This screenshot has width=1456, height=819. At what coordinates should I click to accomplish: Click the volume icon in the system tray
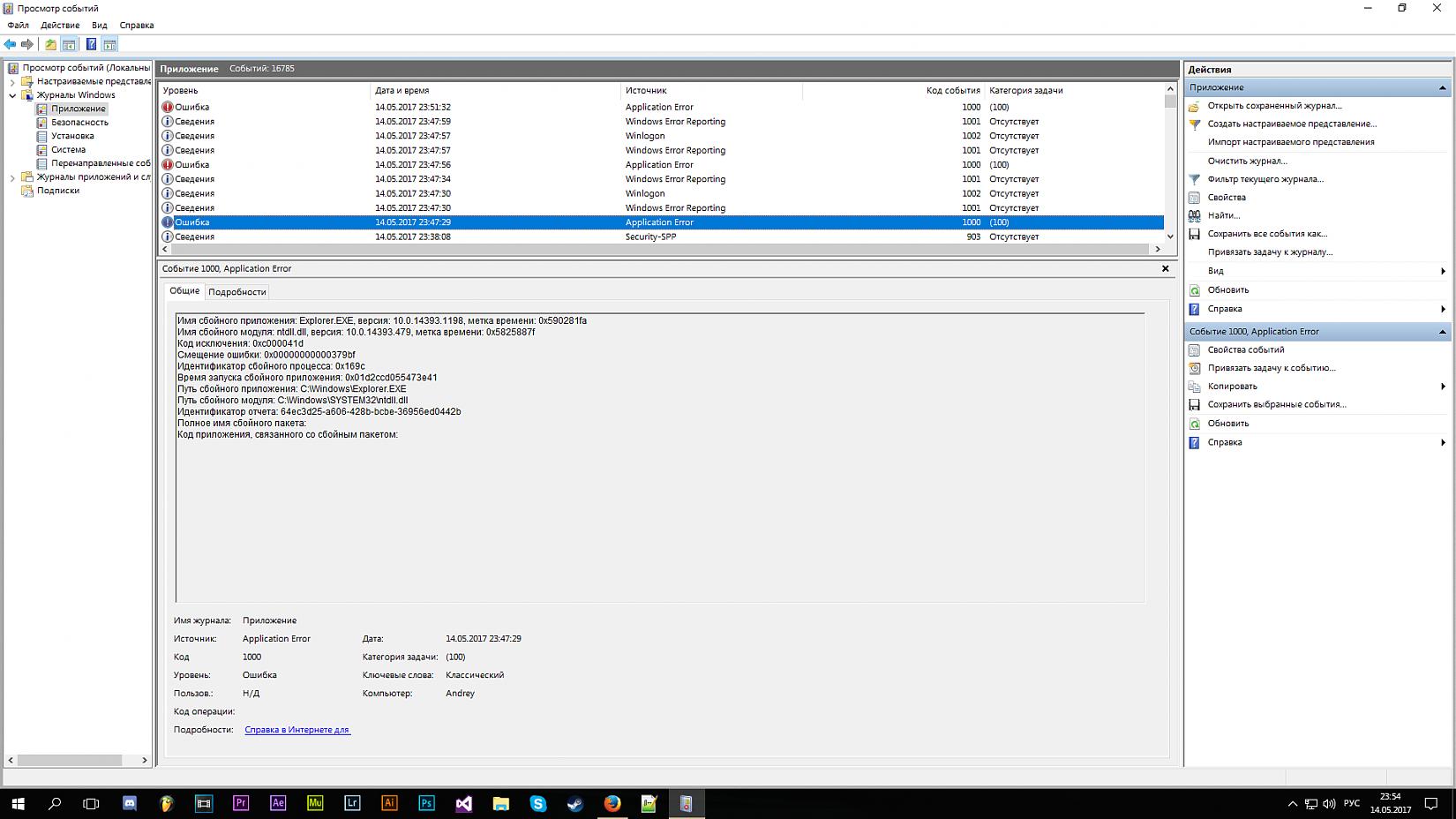tap(1330, 803)
